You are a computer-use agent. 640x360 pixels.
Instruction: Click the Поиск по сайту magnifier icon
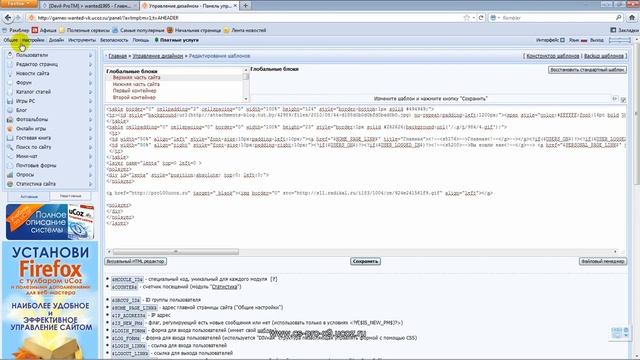pyautogui.click(x=10, y=147)
